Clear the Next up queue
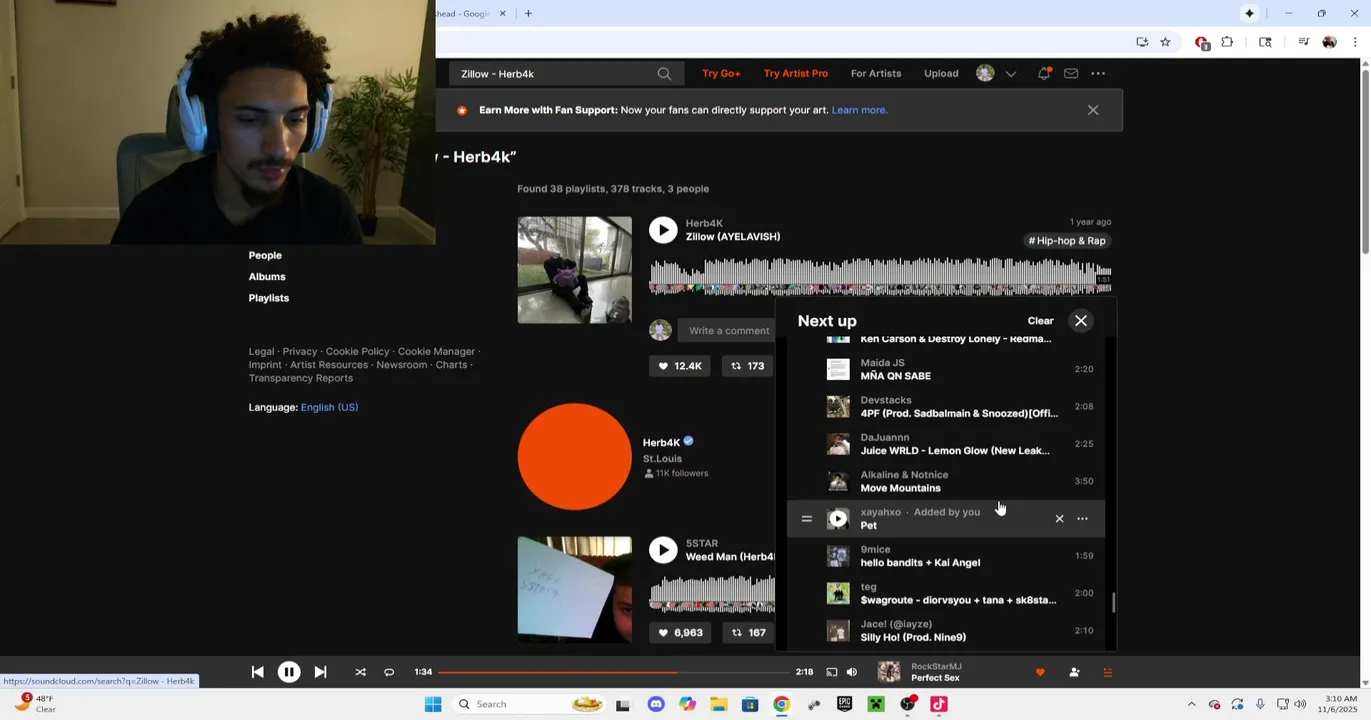 (1040, 321)
